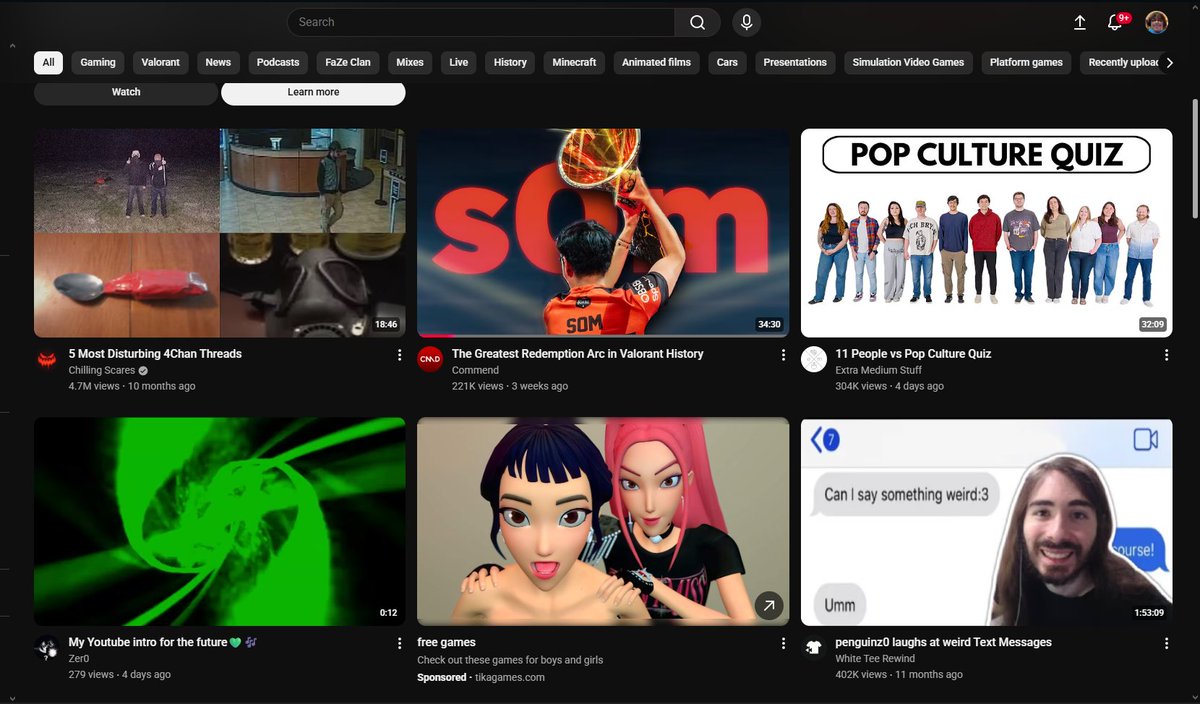Viewport: 1200px width, 704px height.
Task: Select the Mixes category chip
Action: point(410,62)
